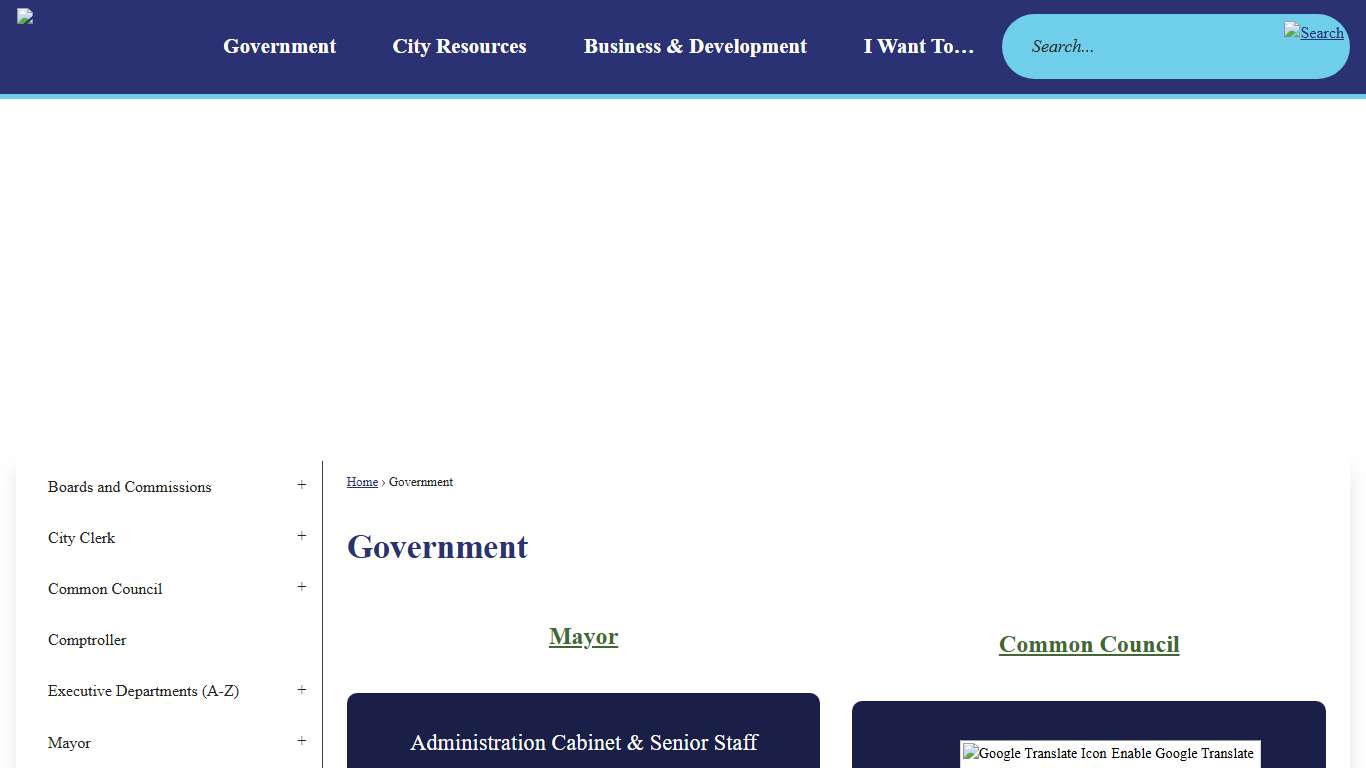Expand Common Council sidebar plus icon

tap(301, 588)
